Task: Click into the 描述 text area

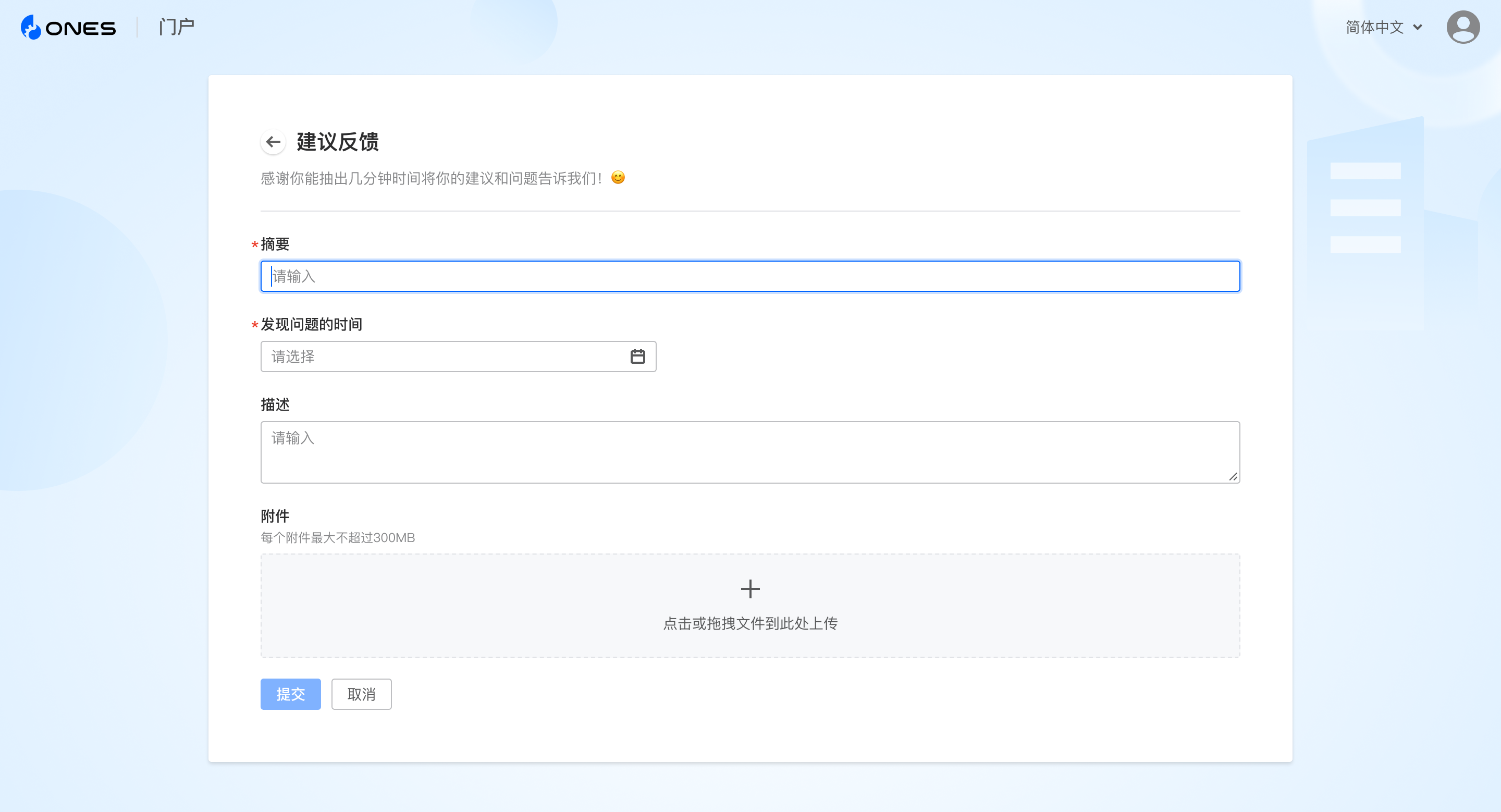Action: point(750,452)
